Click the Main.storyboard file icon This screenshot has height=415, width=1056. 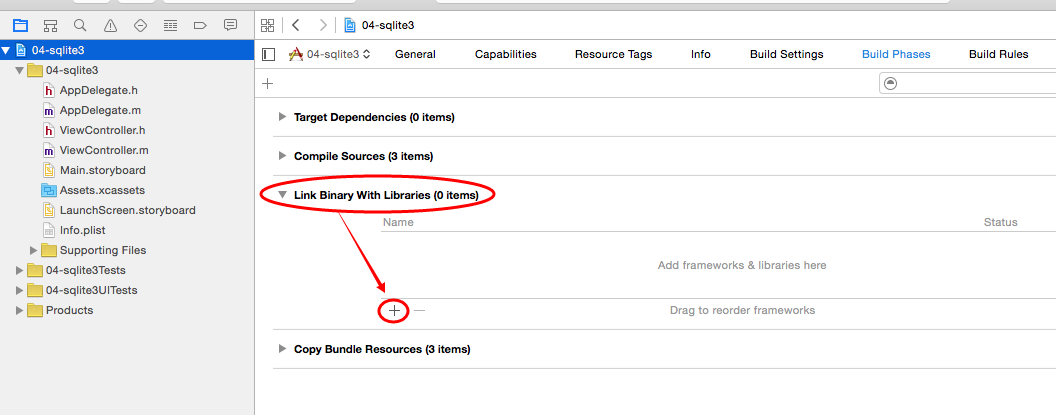(x=48, y=170)
